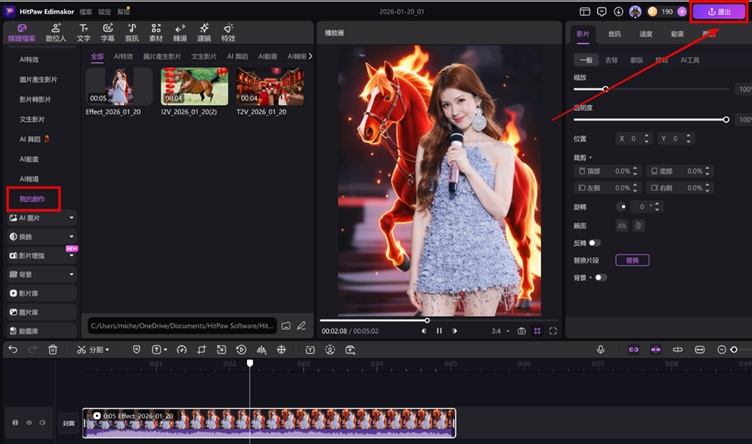Click the 匯出 export button

718,12
